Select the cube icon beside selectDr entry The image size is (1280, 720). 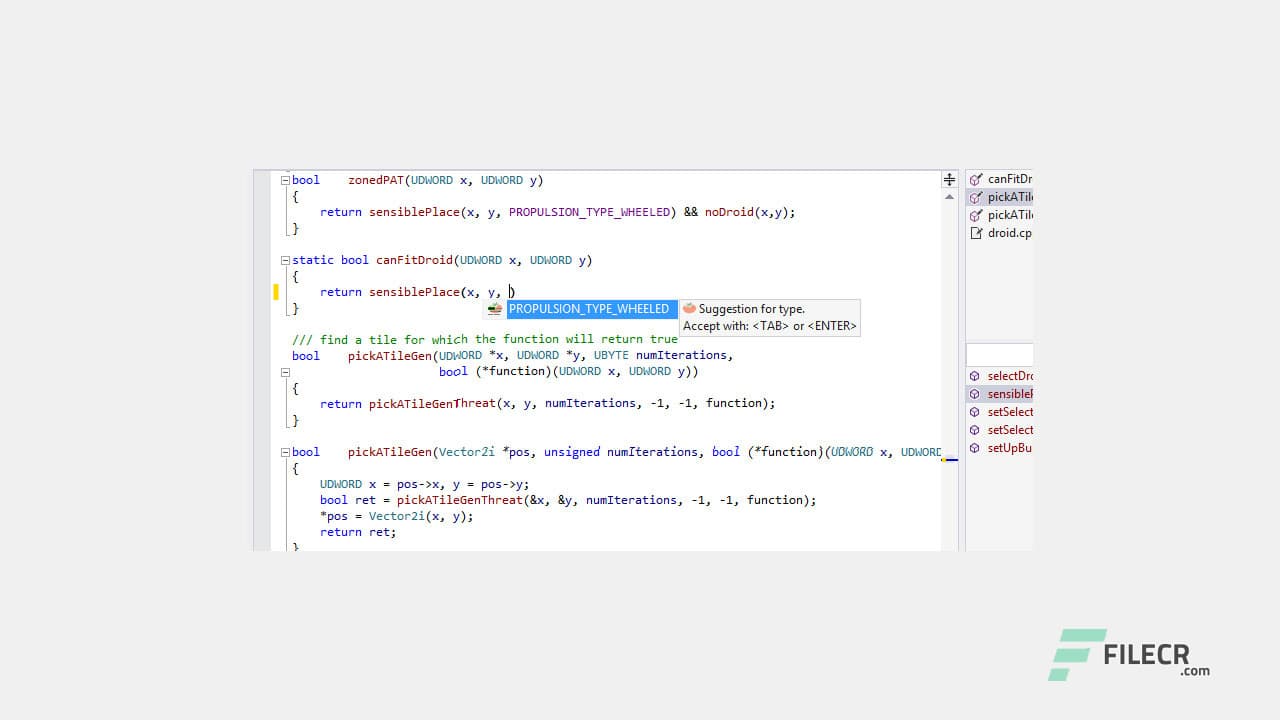pos(975,375)
